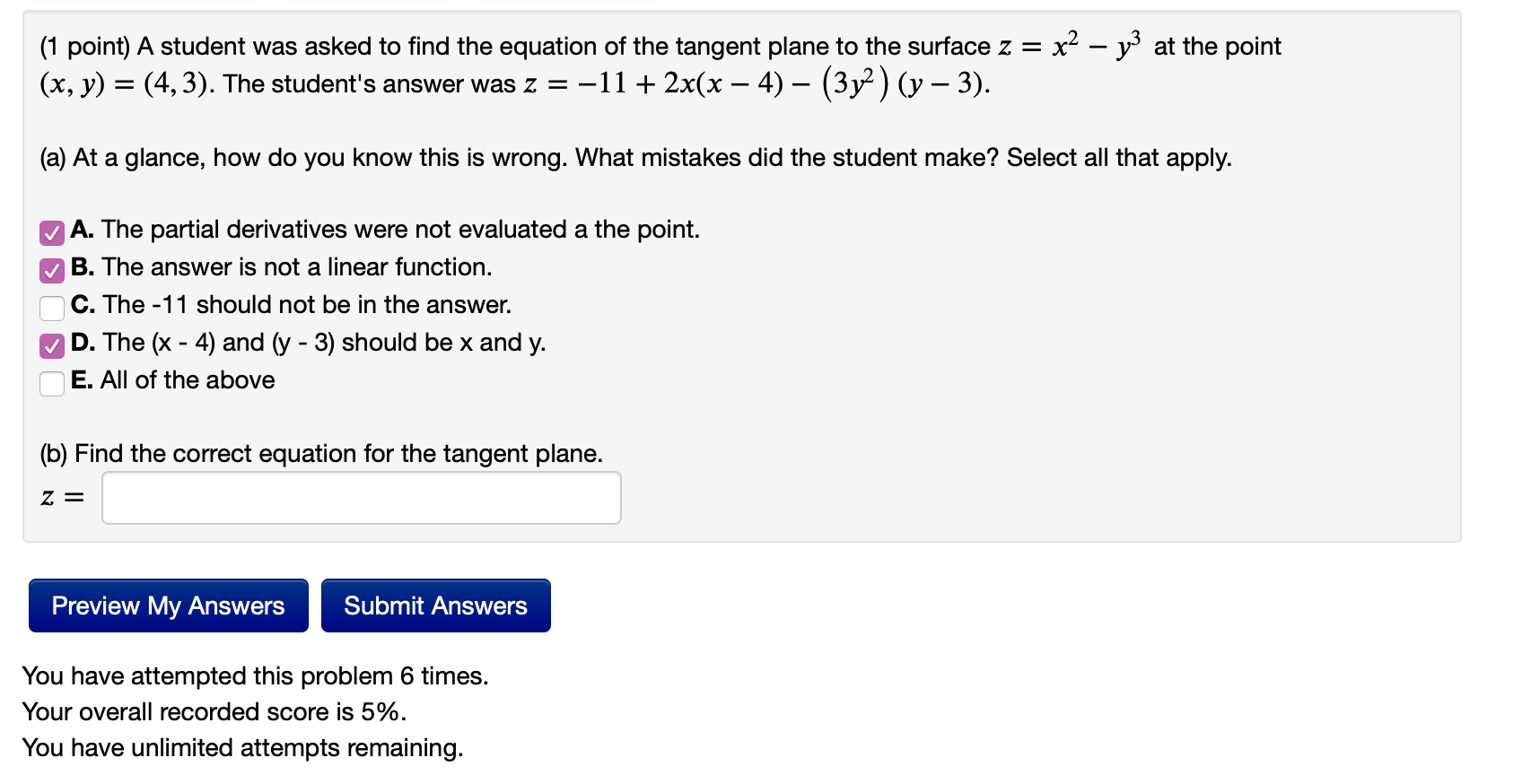The height and width of the screenshot is (784, 1522).
Task: Enable the option E checkbox
Action: [52, 383]
